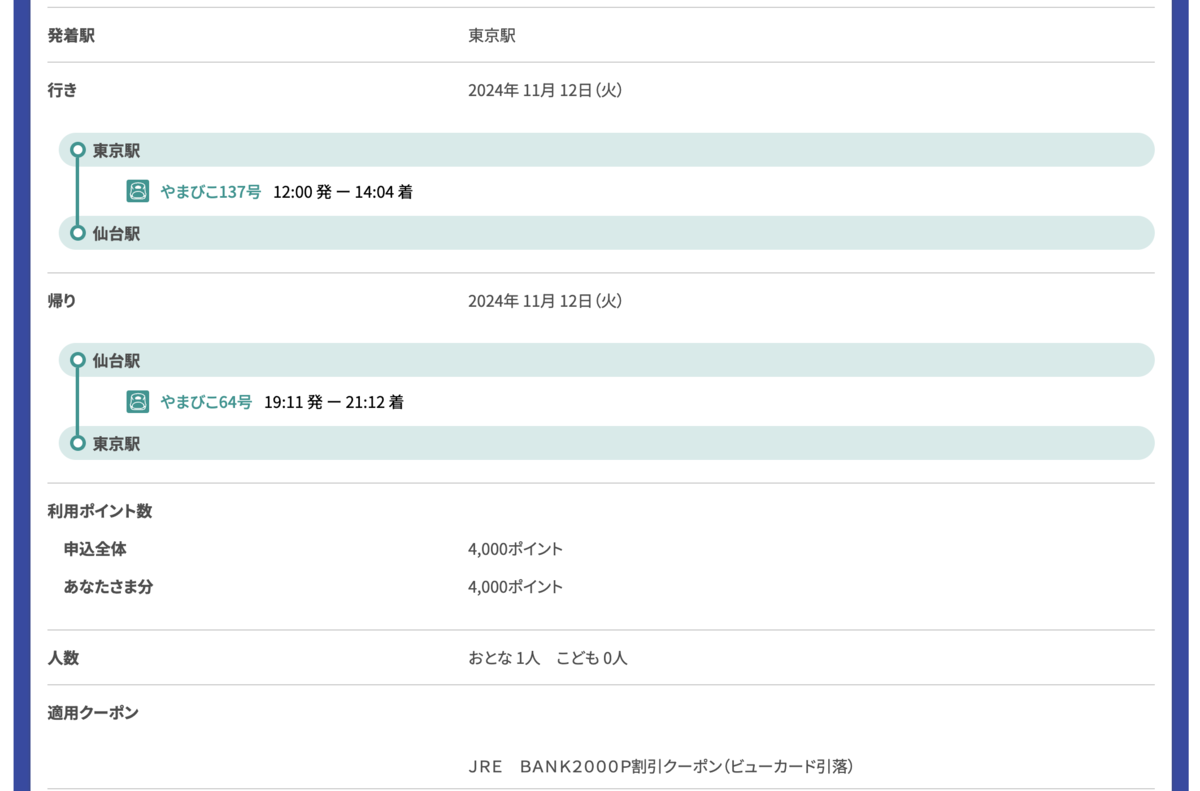Open the やまびこ64号 train link

[x=206, y=402]
